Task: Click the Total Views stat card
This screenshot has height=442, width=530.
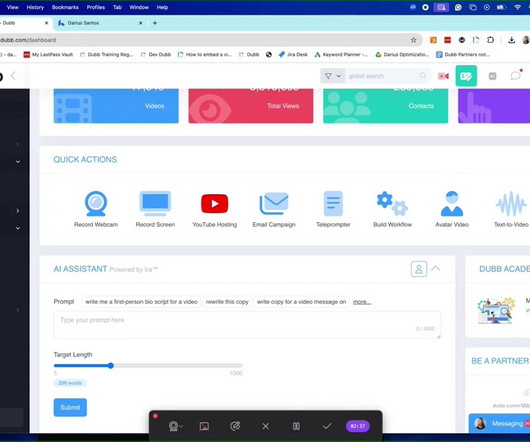Action: (x=251, y=106)
